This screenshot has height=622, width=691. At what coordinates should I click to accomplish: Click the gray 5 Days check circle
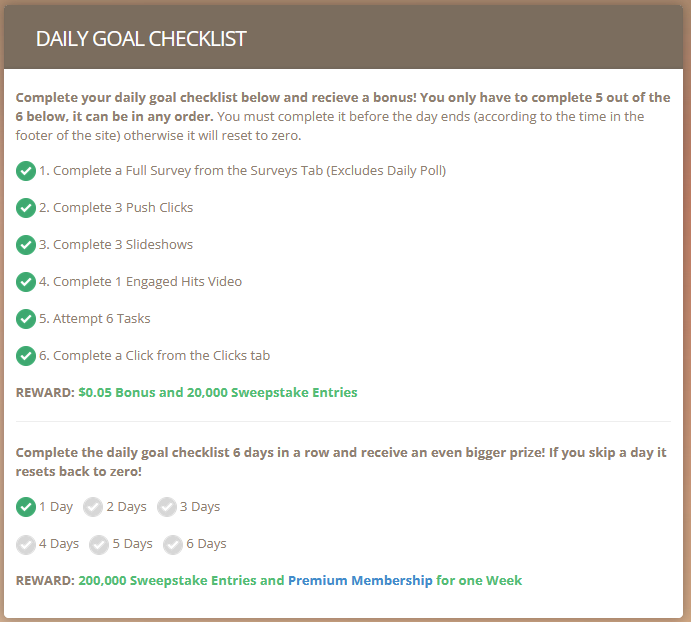pyautogui.click(x=99, y=544)
